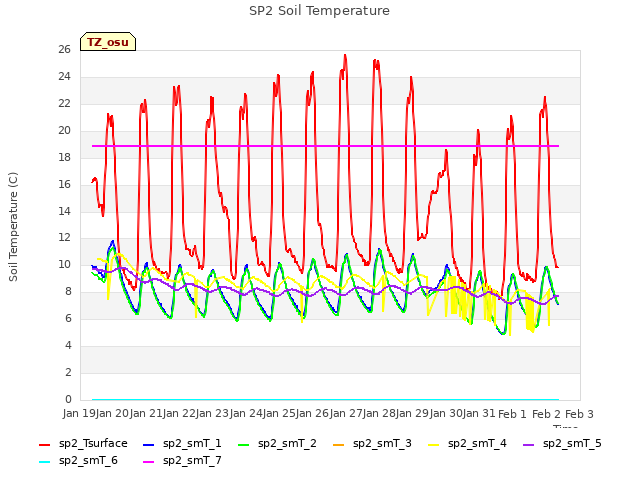Toggle the sp2_smT_4 legend label
Screen dimensions: 640x480
click(477, 444)
